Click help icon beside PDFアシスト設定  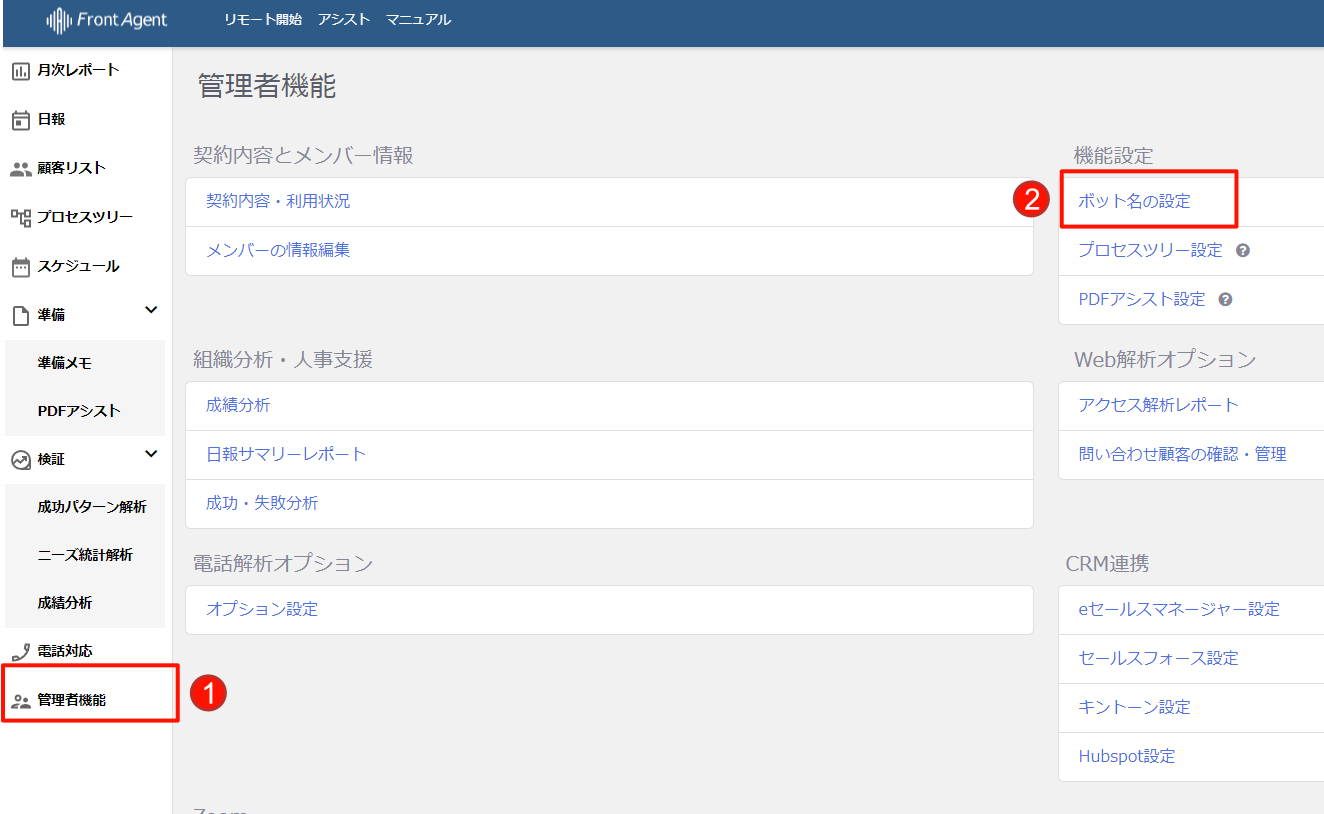(1225, 300)
